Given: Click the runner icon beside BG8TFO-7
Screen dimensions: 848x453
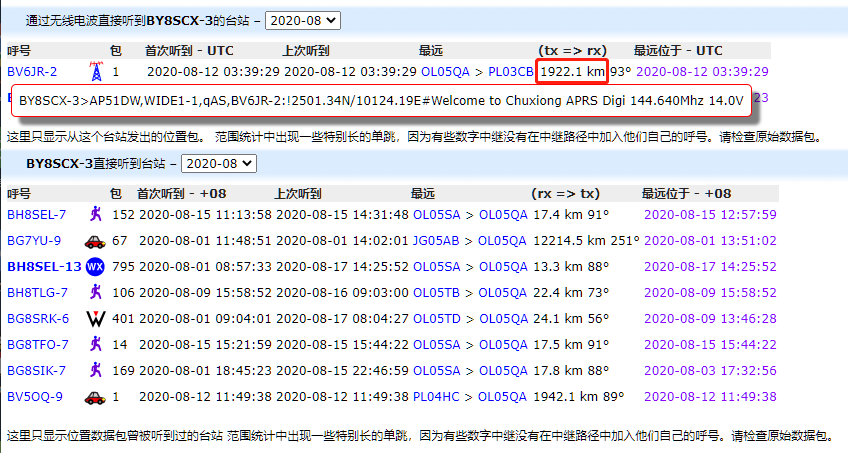Looking at the screenshot, I should click(95, 344).
